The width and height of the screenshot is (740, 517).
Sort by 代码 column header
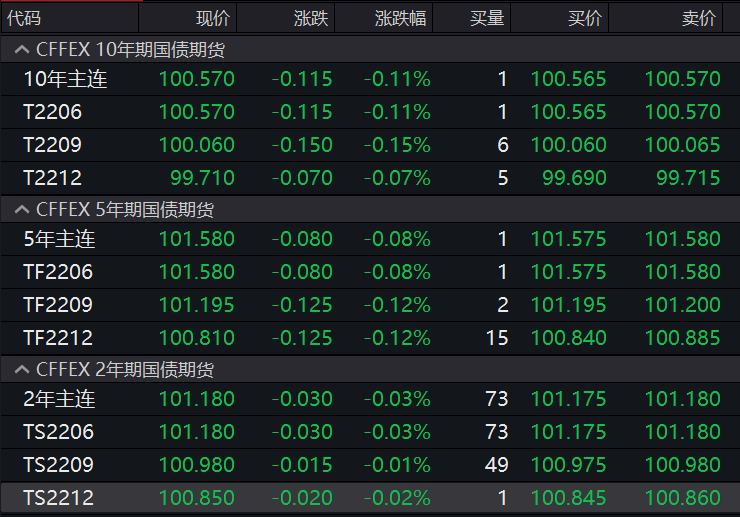coord(25,18)
